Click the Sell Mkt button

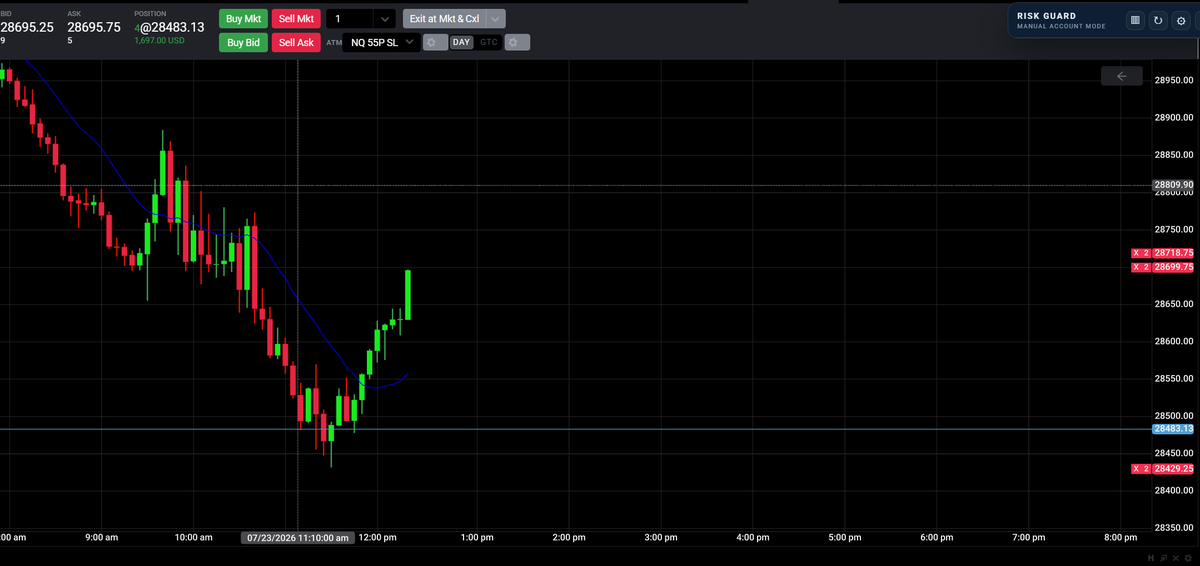point(296,18)
